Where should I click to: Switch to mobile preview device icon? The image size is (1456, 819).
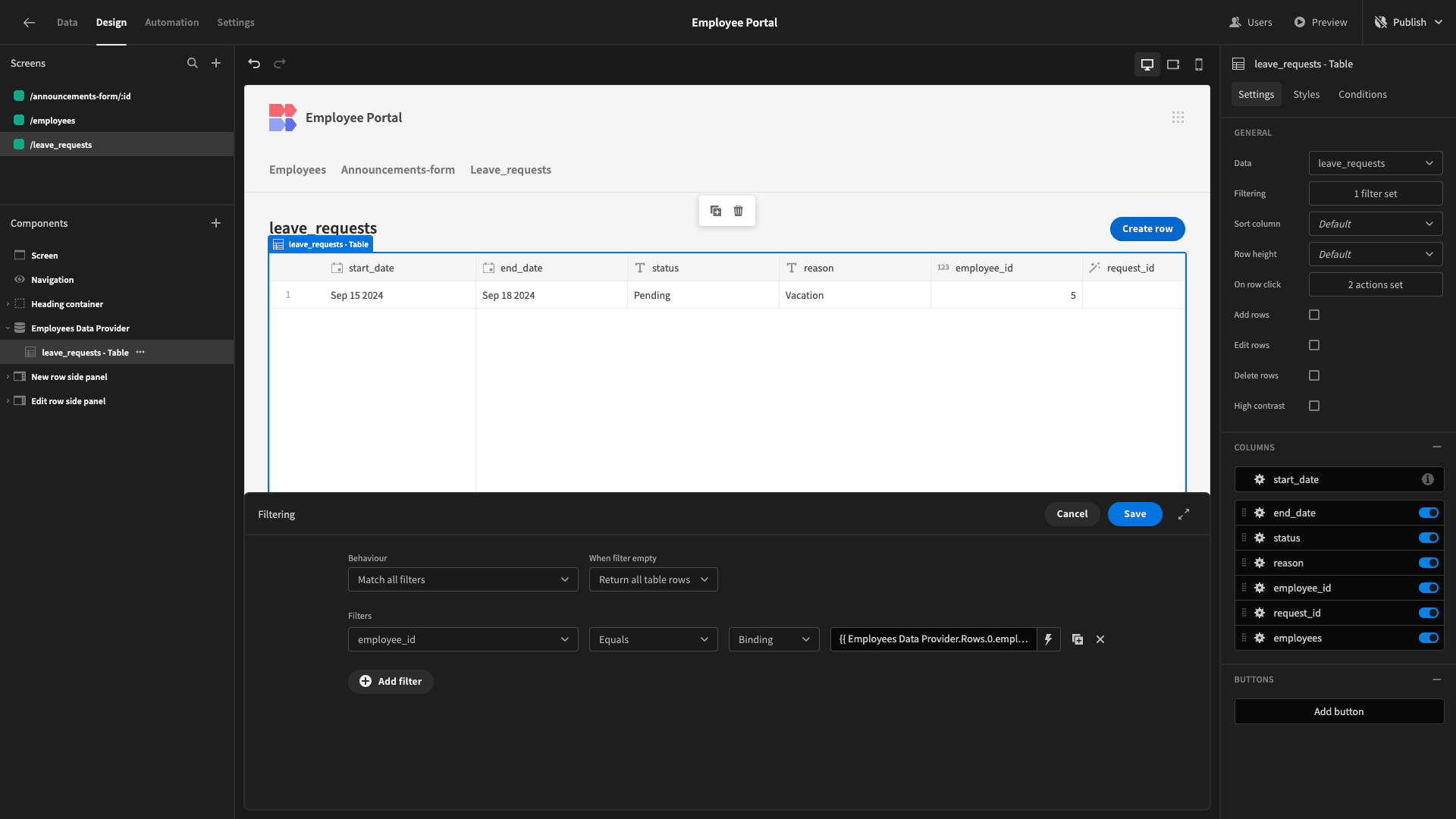point(1199,64)
